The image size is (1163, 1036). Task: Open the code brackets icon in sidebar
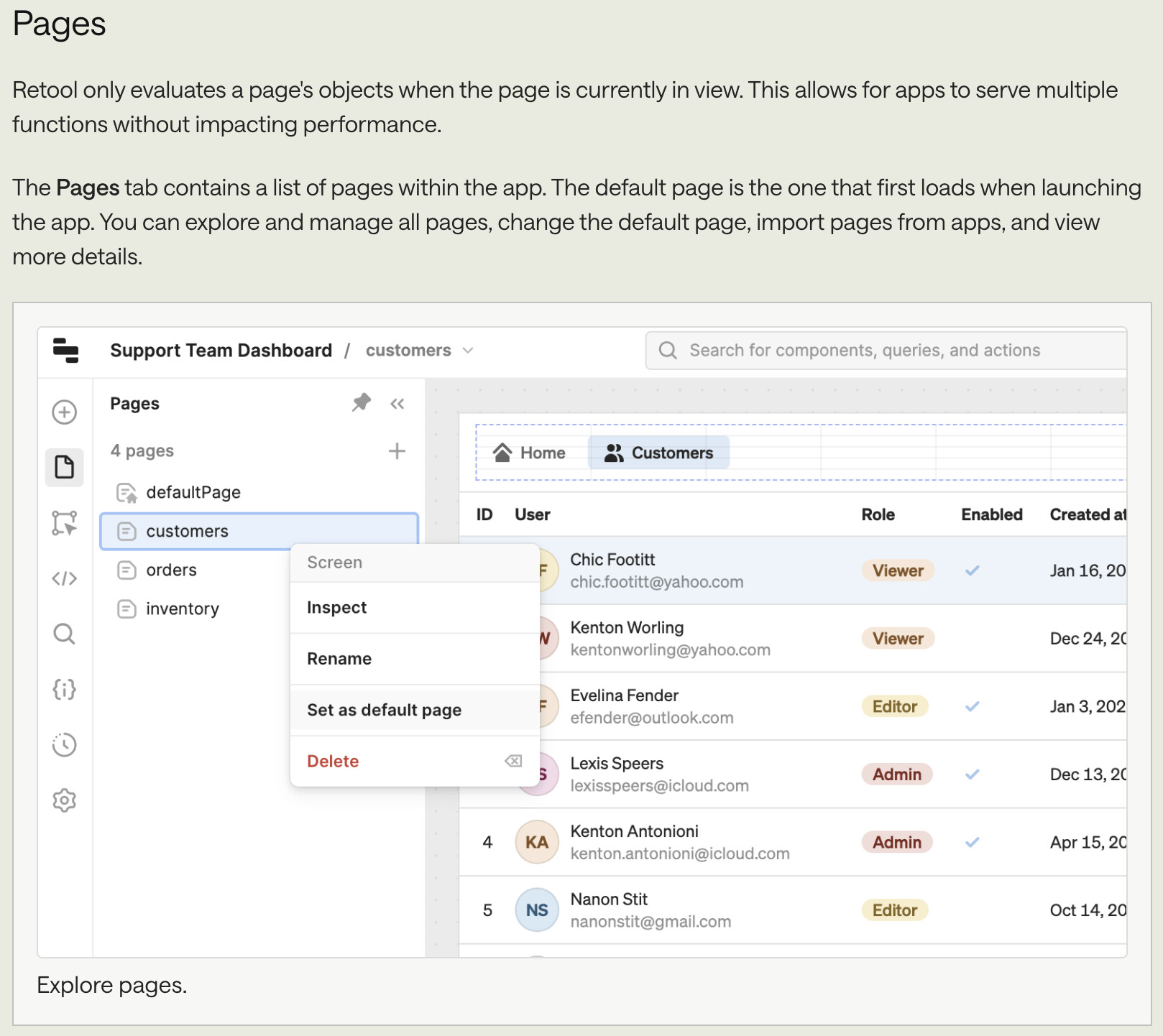point(65,578)
